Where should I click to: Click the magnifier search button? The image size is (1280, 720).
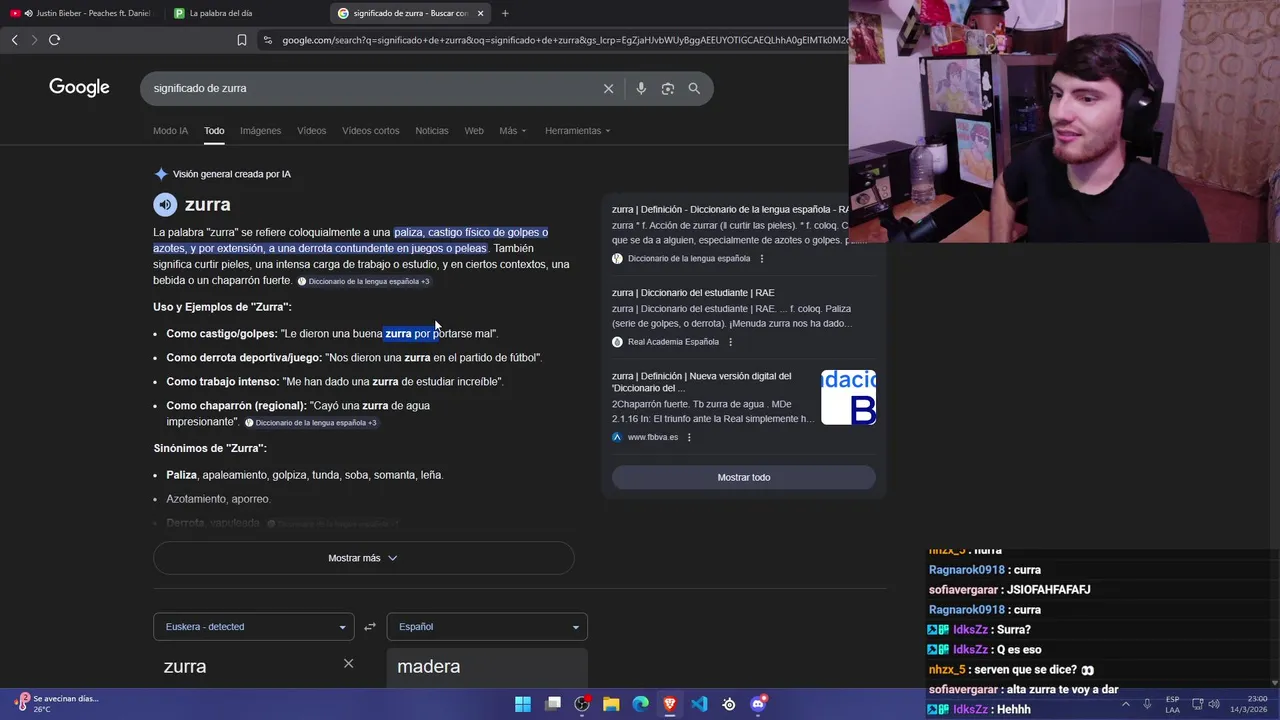[x=694, y=89]
